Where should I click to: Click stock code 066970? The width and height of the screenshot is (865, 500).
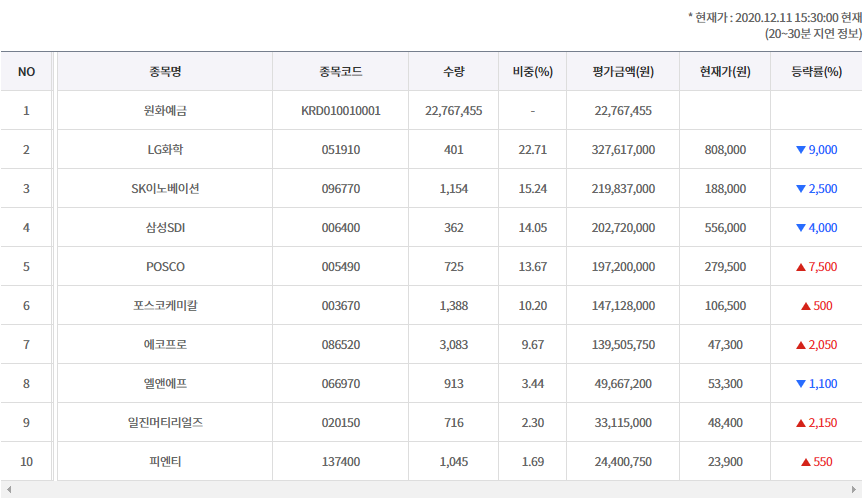340,384
